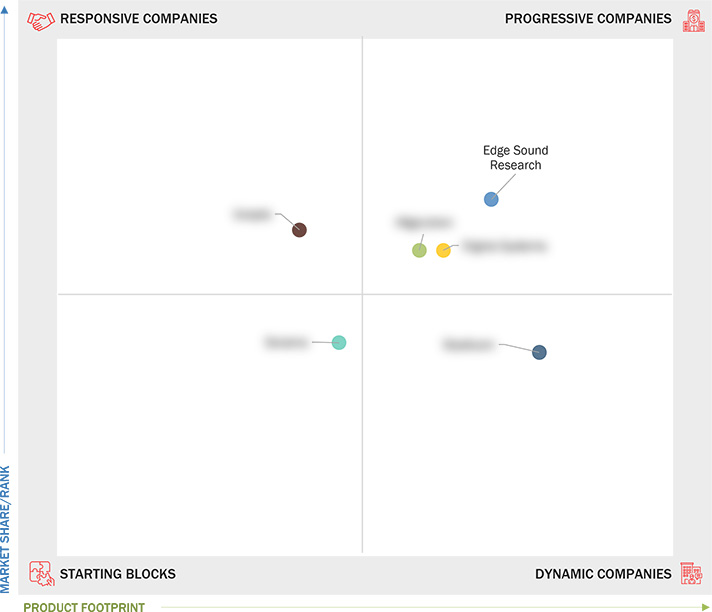Viewport: 712px width, 612px height.
Task: Click the Edge Sound Research label
Action: [x=515, y=158]
